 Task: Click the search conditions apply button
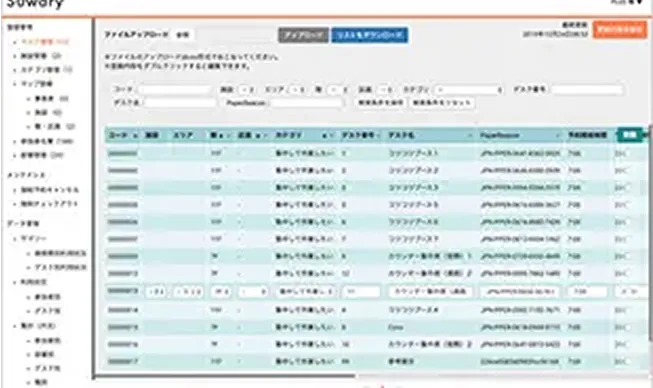pos(380,102)
